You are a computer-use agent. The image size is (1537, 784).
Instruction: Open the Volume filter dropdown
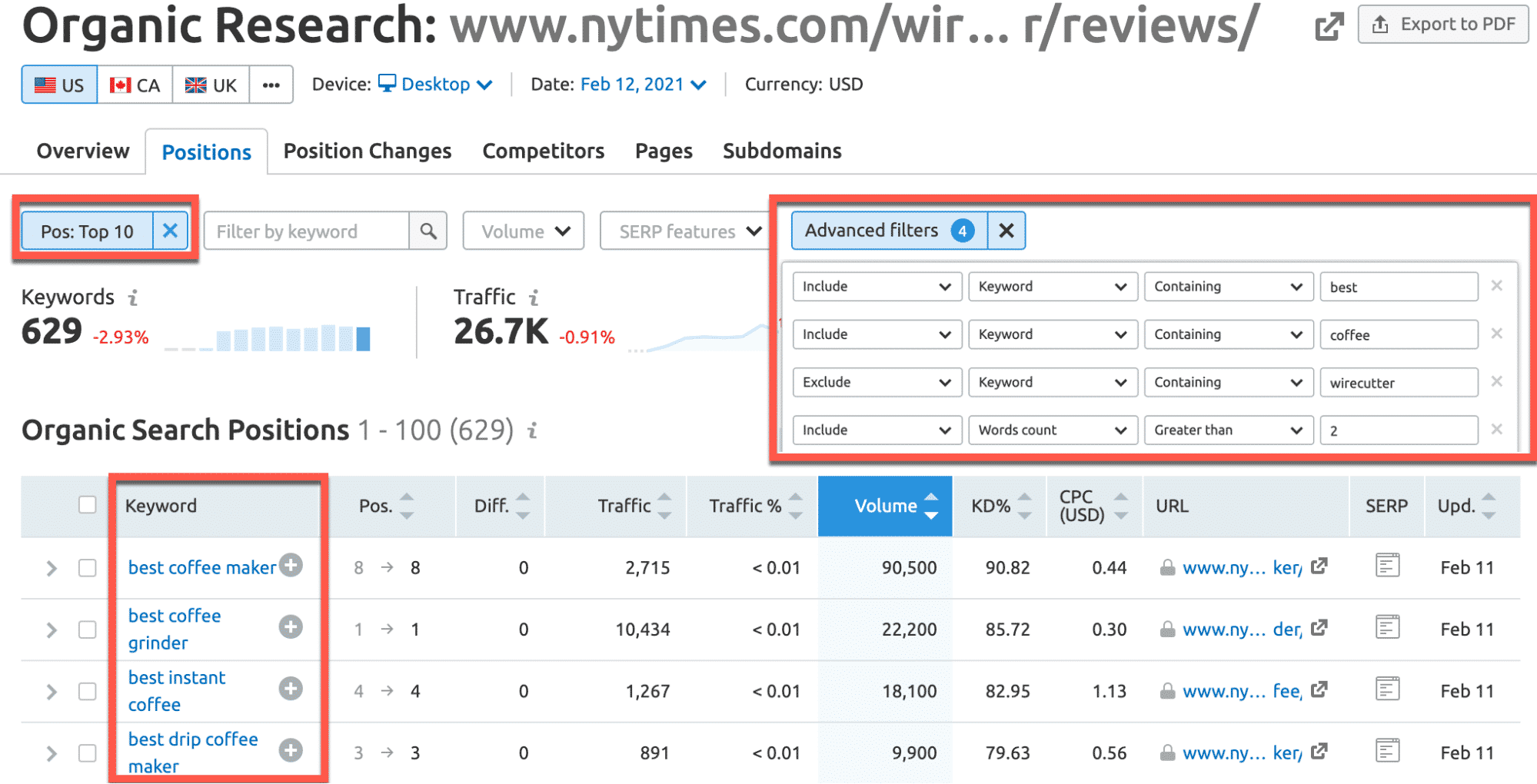point(524,231)
